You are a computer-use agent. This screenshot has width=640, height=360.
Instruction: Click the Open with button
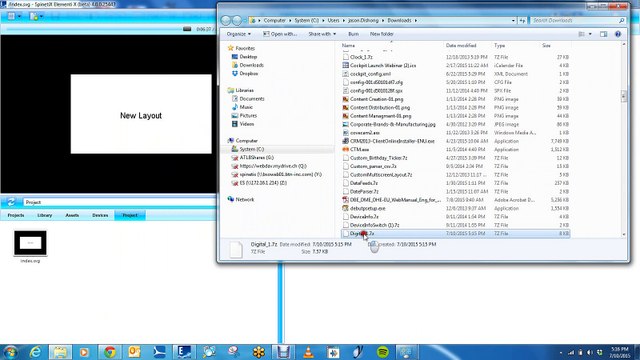click(280, 34)
